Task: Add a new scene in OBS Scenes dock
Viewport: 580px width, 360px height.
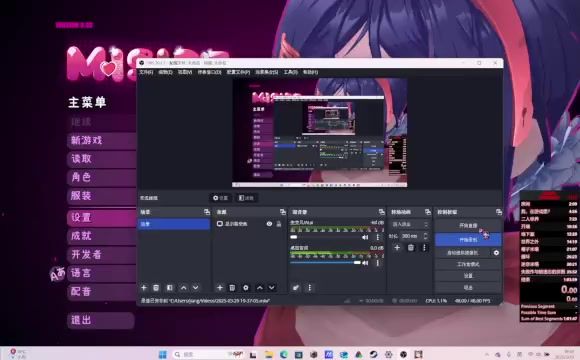Action: click(144, 287)
